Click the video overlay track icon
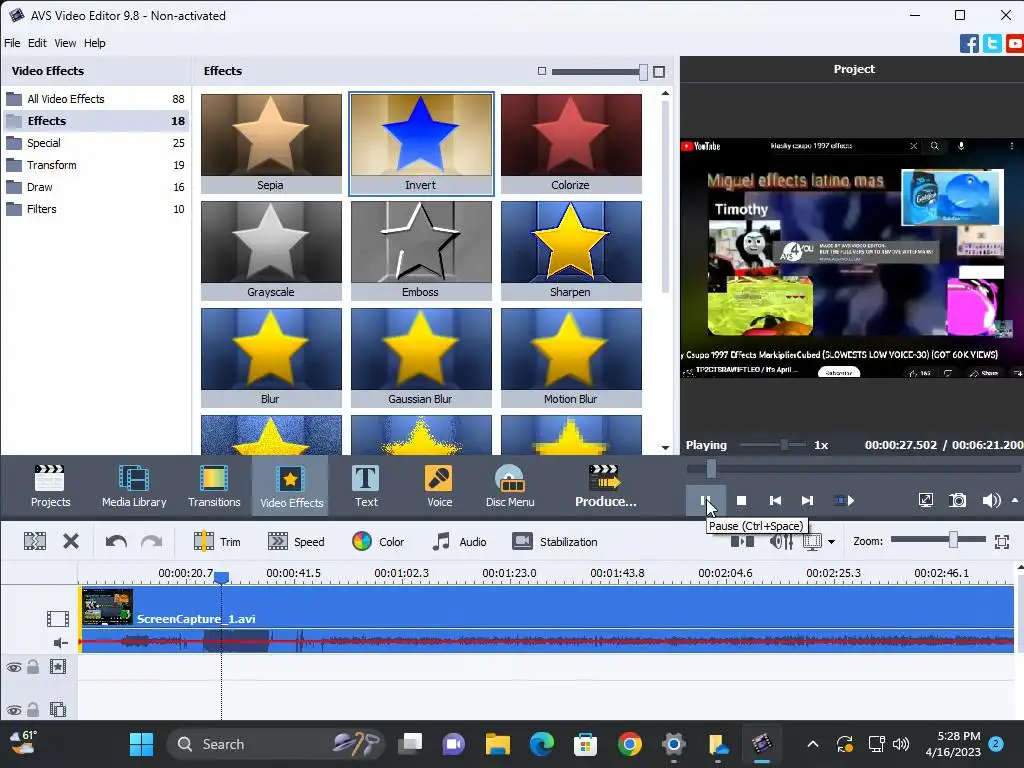This screenshot has height=768, width=1024. pyautogui.click(x=58, y=709)
